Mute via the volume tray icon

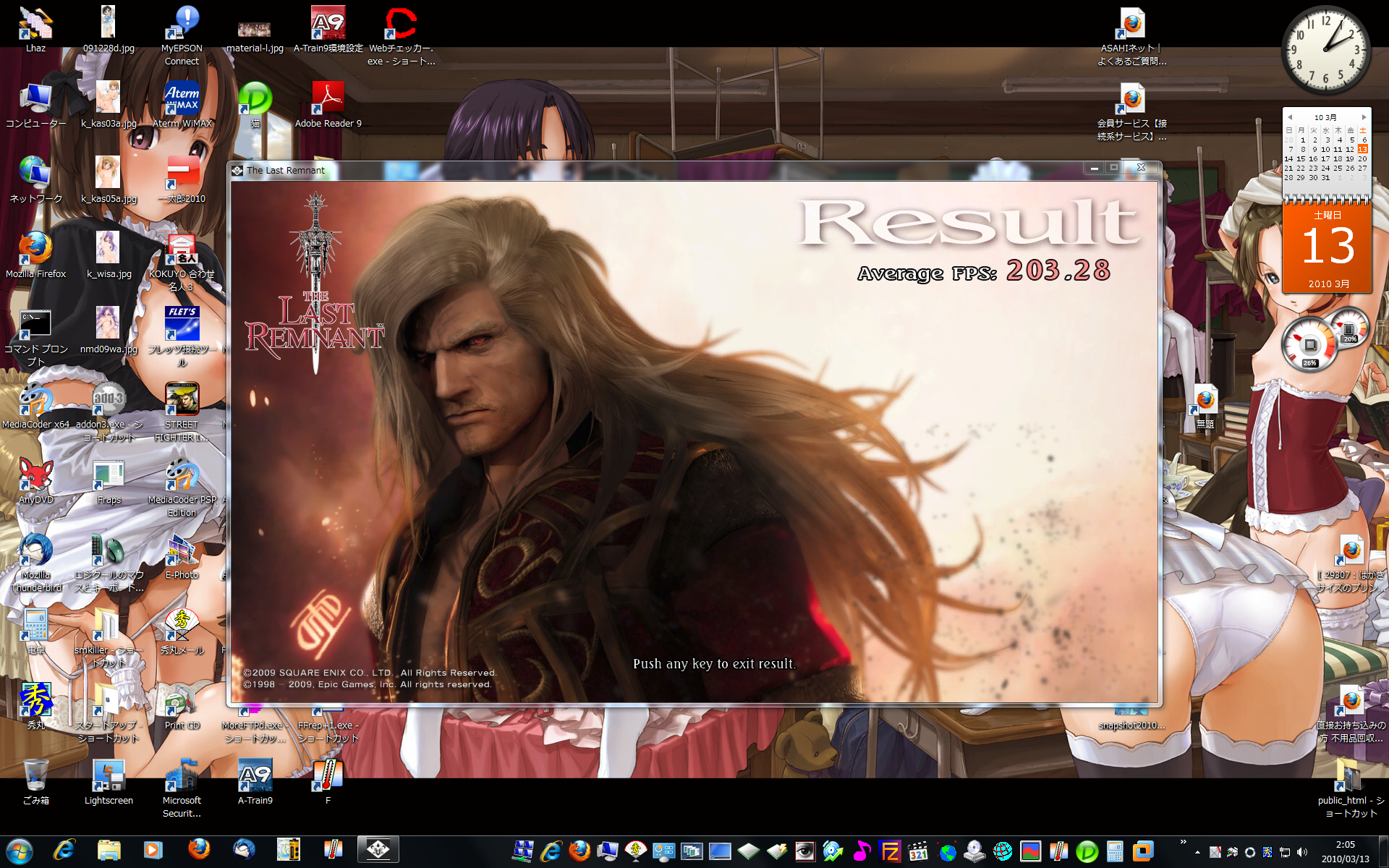1302,852
